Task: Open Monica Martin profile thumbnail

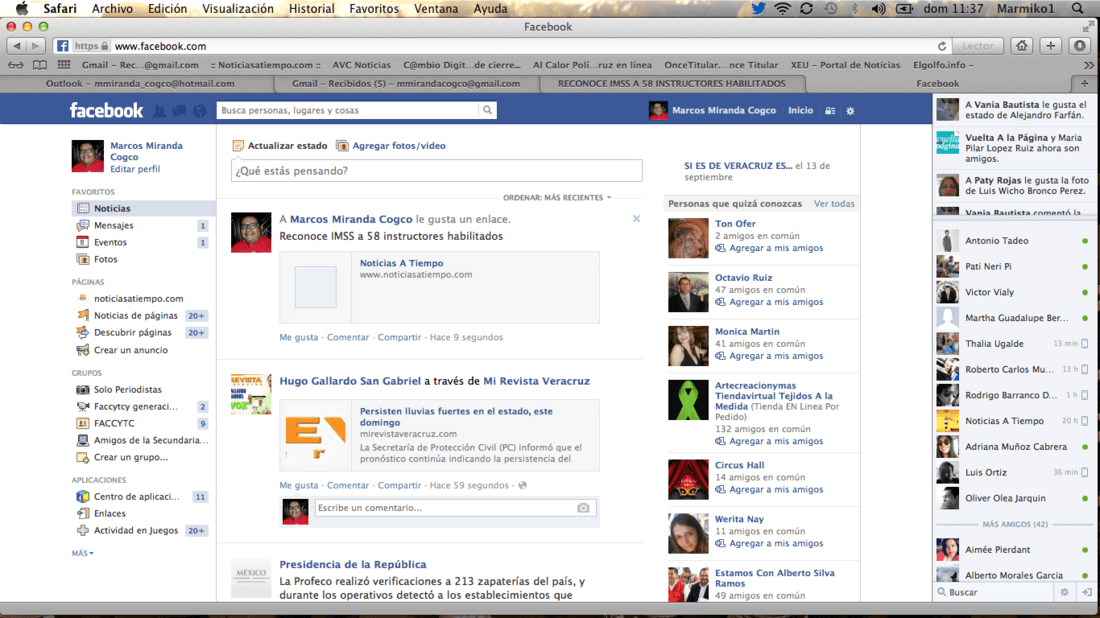Action: (688, 346)
